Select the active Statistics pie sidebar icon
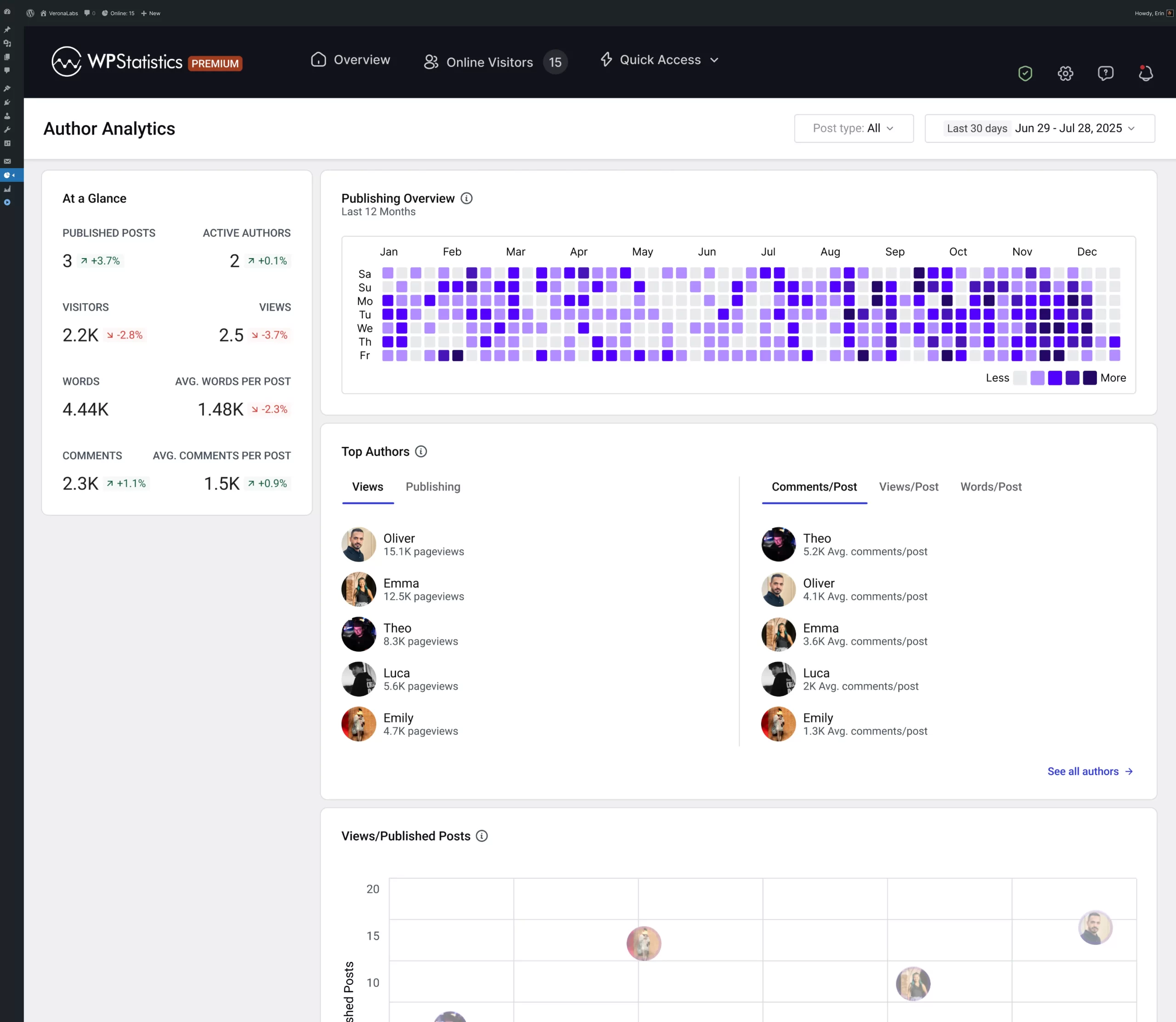 tap(7, 175)
